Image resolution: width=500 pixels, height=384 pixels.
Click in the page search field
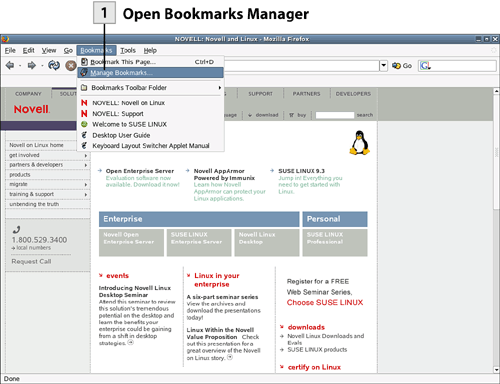(334, 115)
